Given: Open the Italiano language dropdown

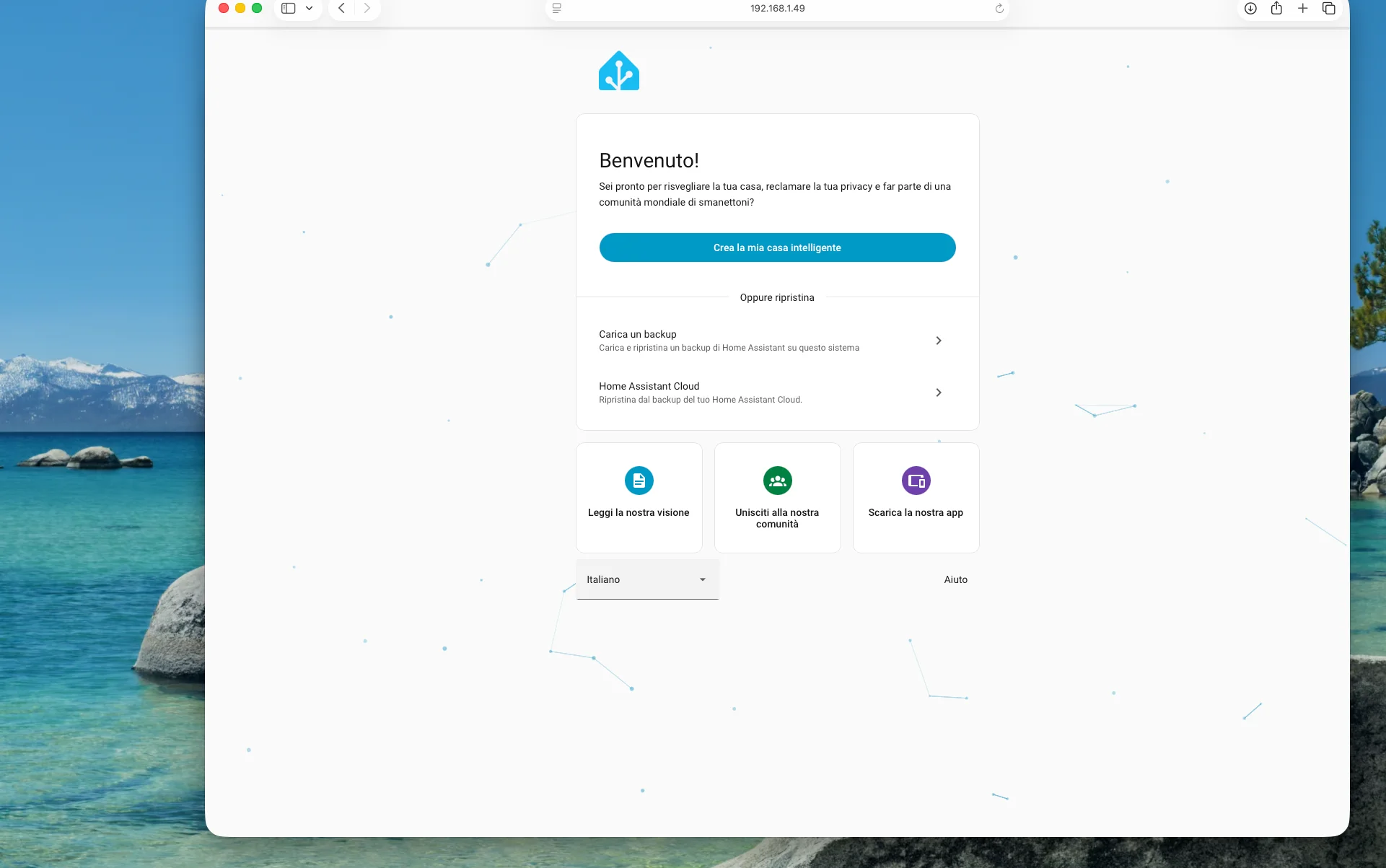Looking at the screenshot, I should point(646,579).
